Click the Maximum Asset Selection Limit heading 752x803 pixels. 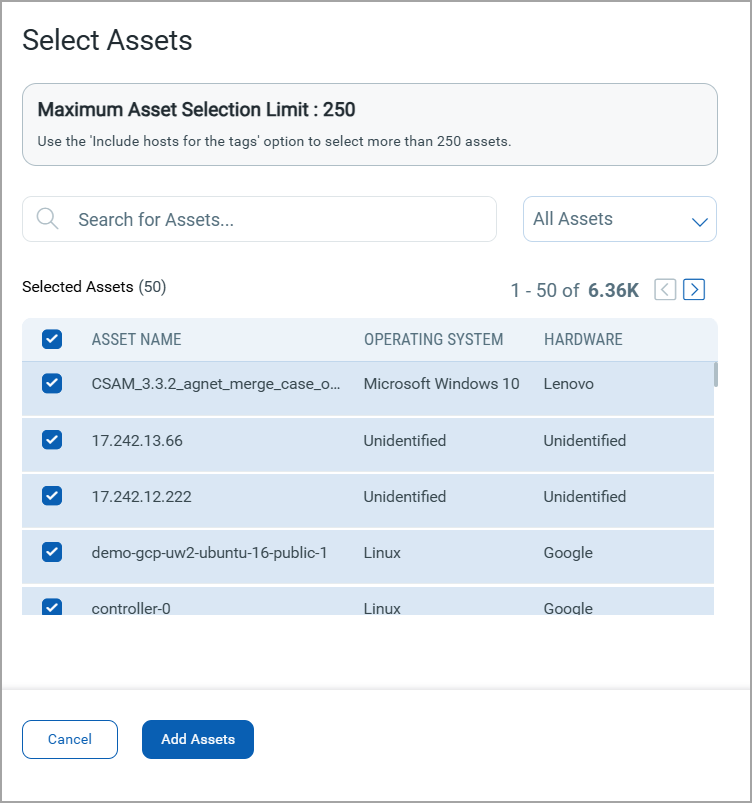pos(196,110)
